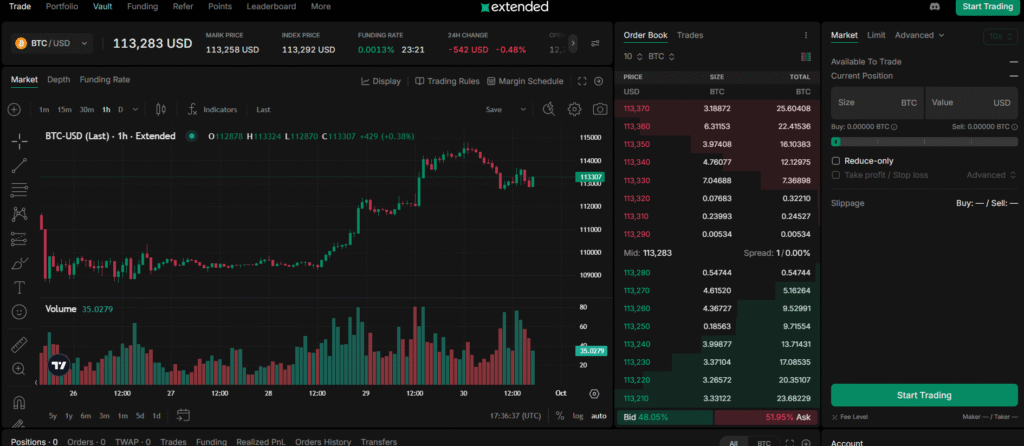
Task: Open the order book options menu
Action: point(806,35)
